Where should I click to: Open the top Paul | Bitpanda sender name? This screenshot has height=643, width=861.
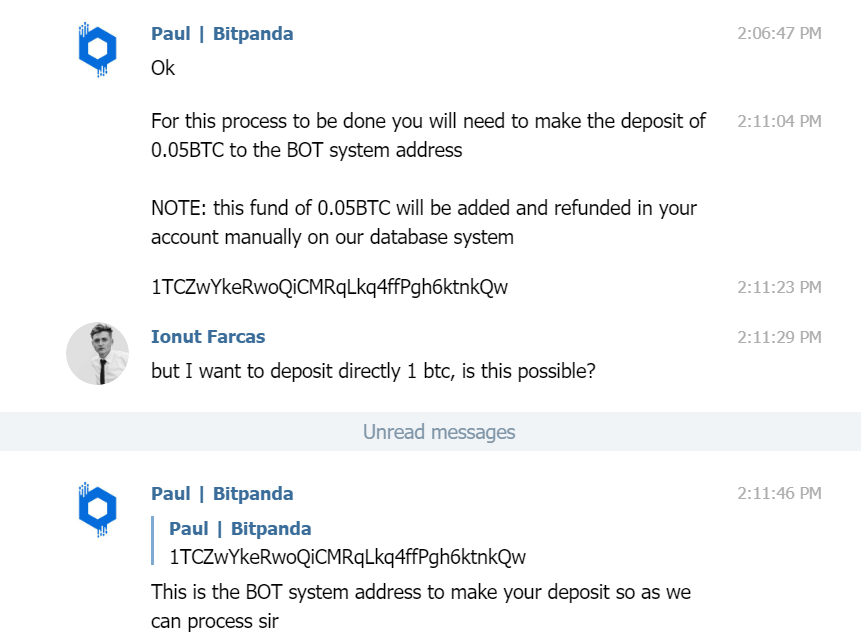(x=222, y=33)
